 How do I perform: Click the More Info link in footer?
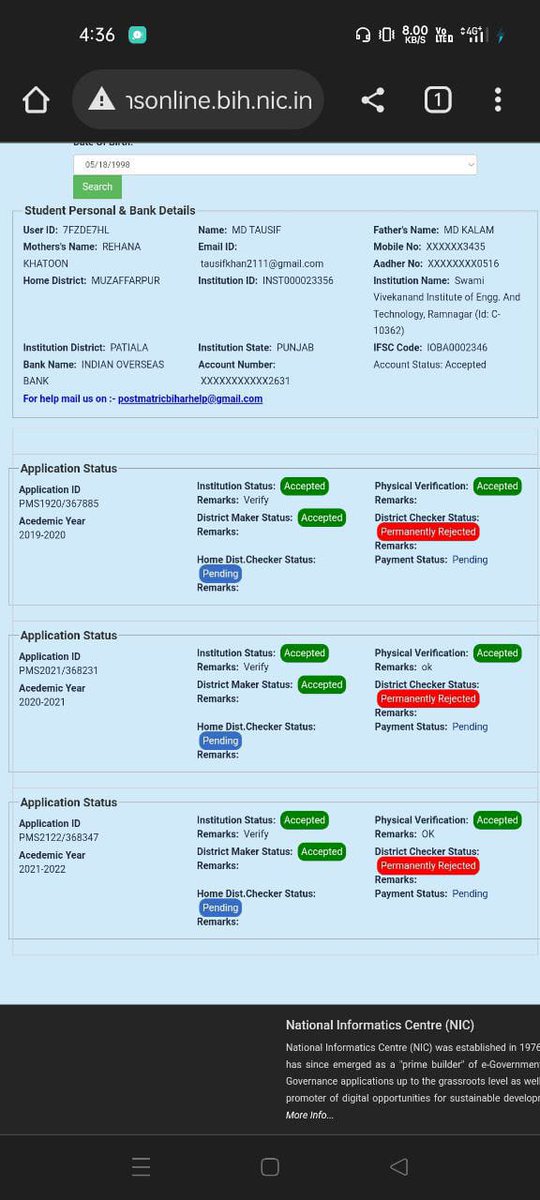(x=310, y=1115)
